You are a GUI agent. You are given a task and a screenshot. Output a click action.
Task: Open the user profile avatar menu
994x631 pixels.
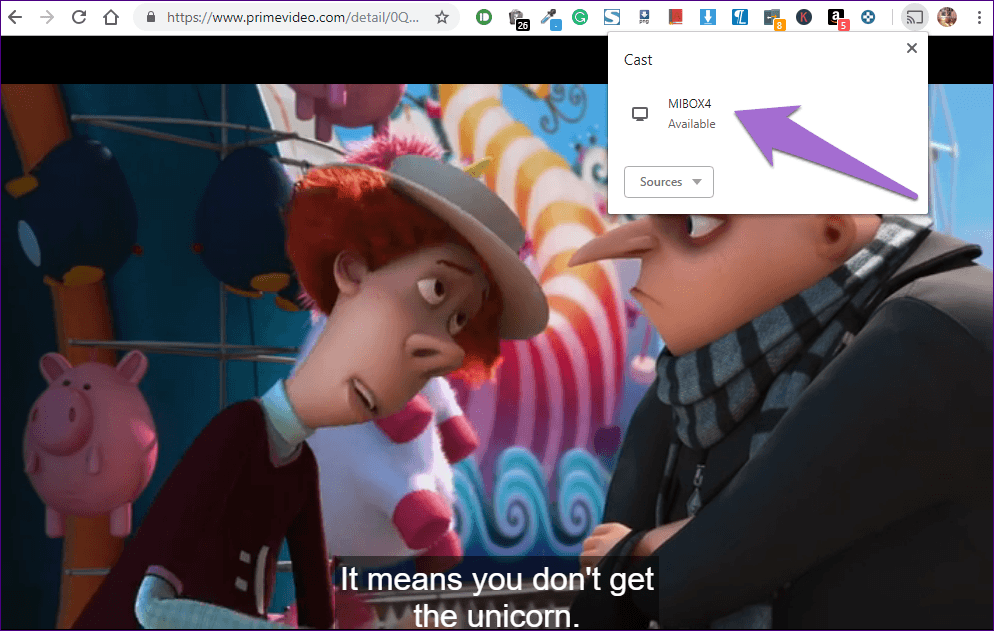pyautogui.click(x=947, y=17)
